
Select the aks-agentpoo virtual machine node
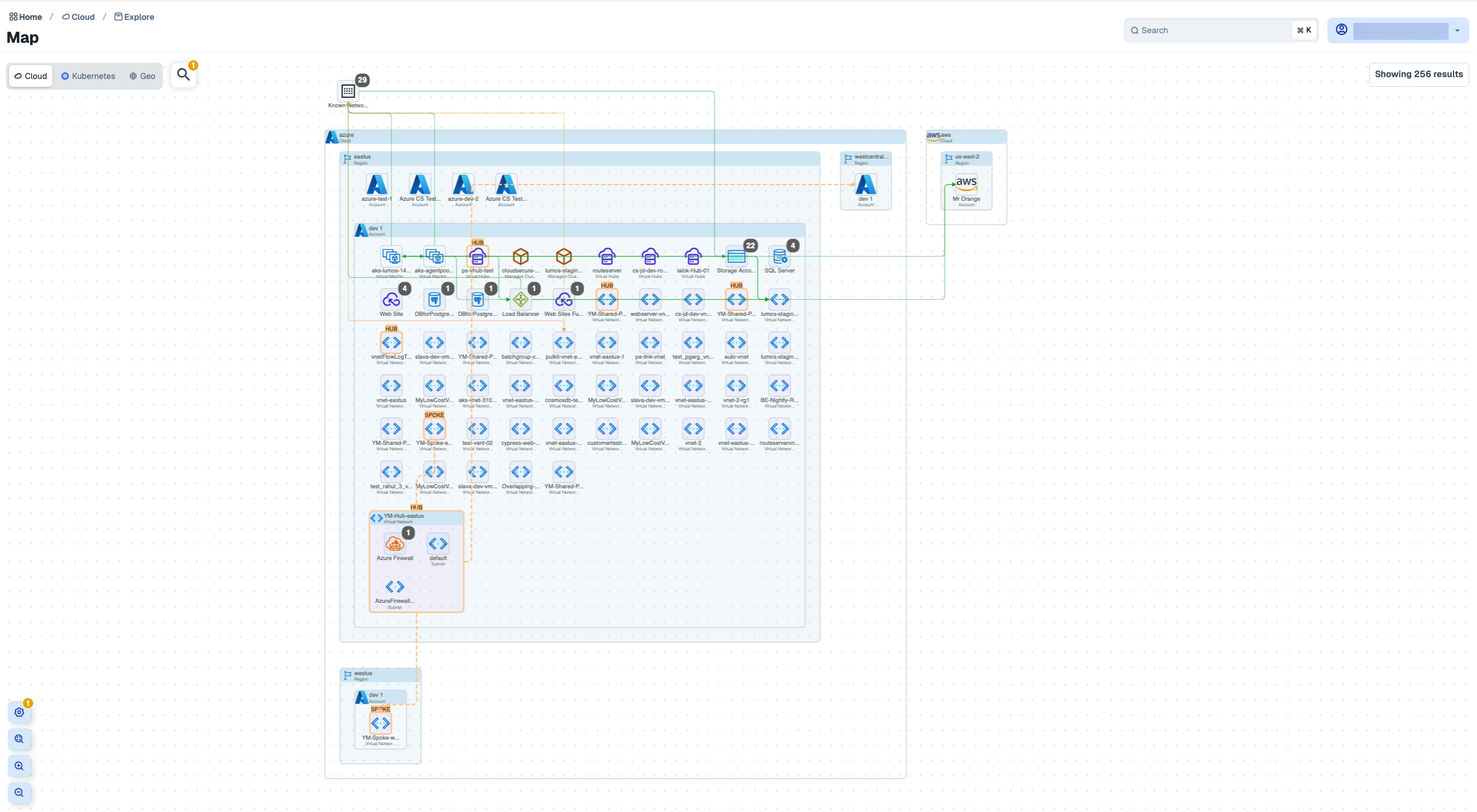(x=434, y=256)
